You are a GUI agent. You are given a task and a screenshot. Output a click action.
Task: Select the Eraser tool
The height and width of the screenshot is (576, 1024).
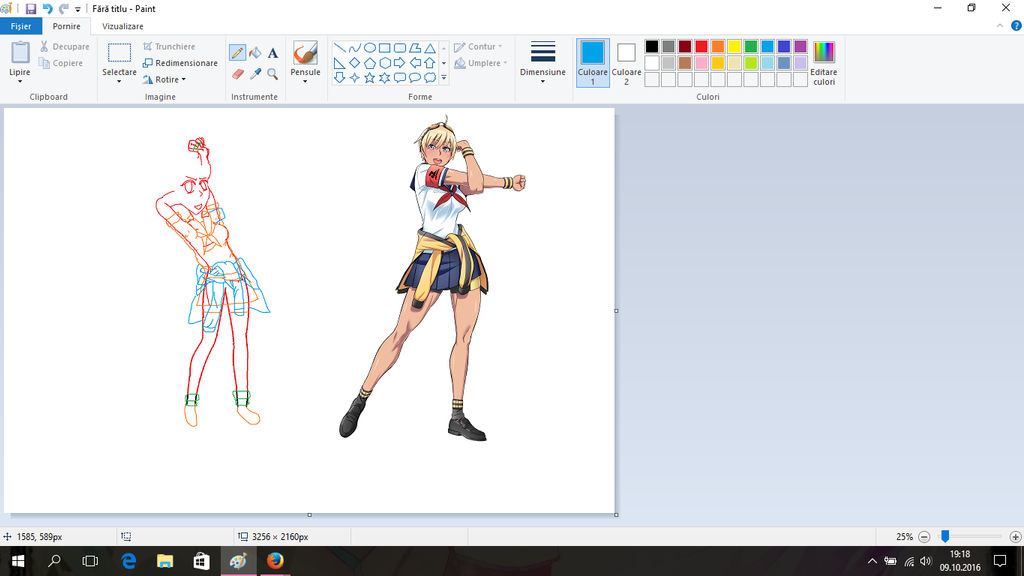point(238,74)
